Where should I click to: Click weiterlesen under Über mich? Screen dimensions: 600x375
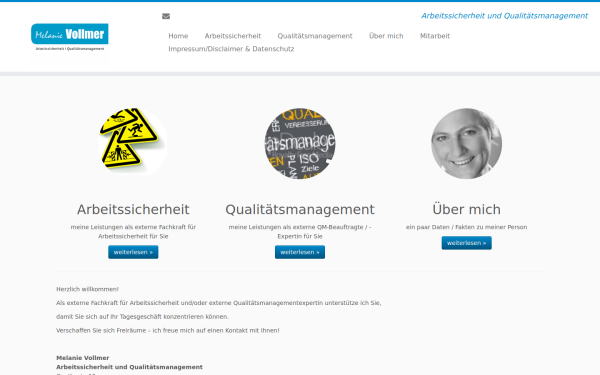click(466, 243)
